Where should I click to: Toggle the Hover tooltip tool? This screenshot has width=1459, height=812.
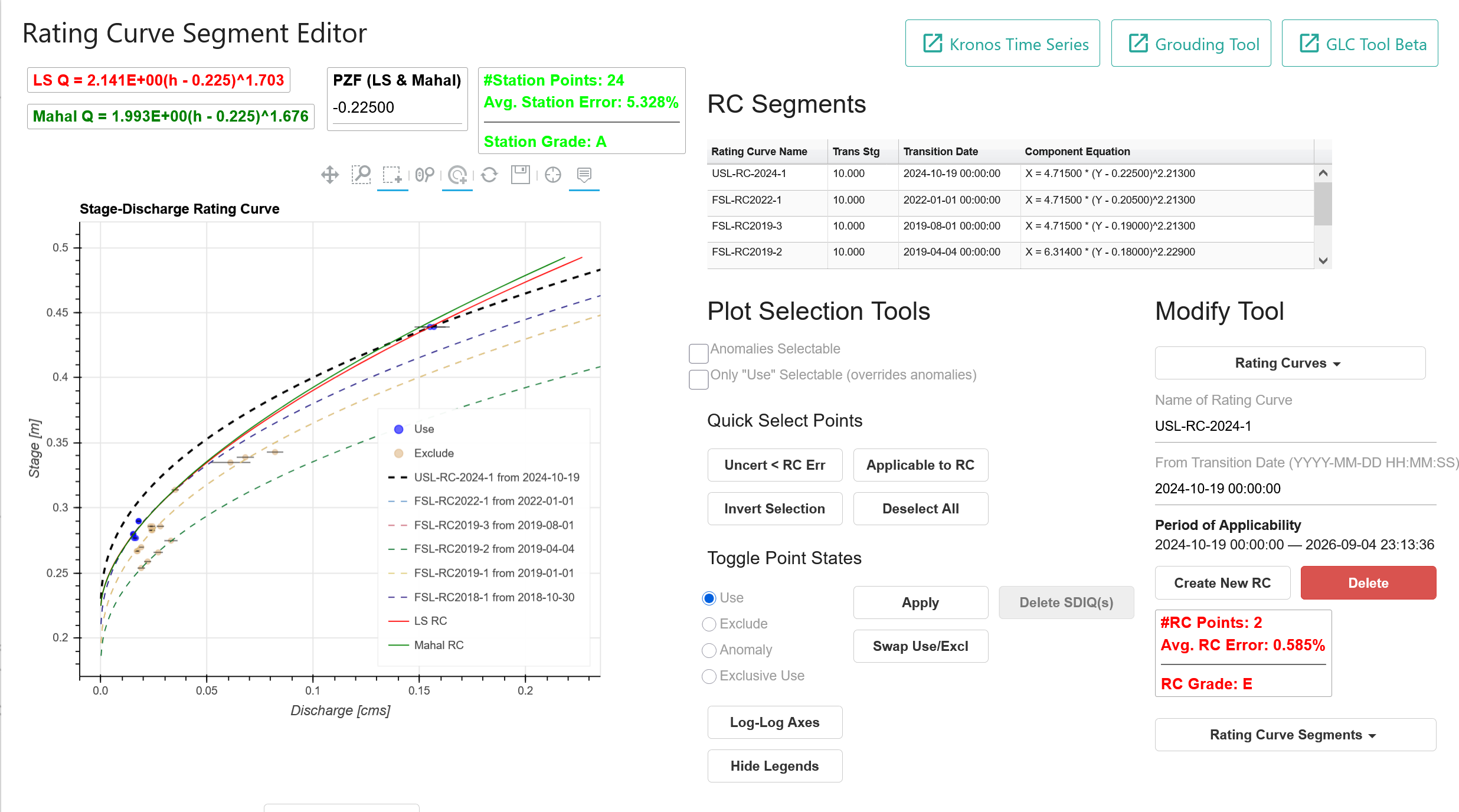pos(584,175)
